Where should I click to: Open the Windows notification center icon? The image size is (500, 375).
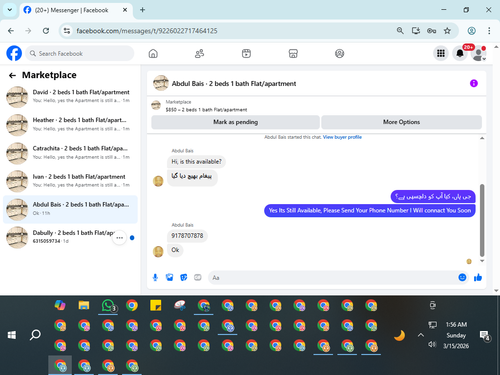coord(484,335)
